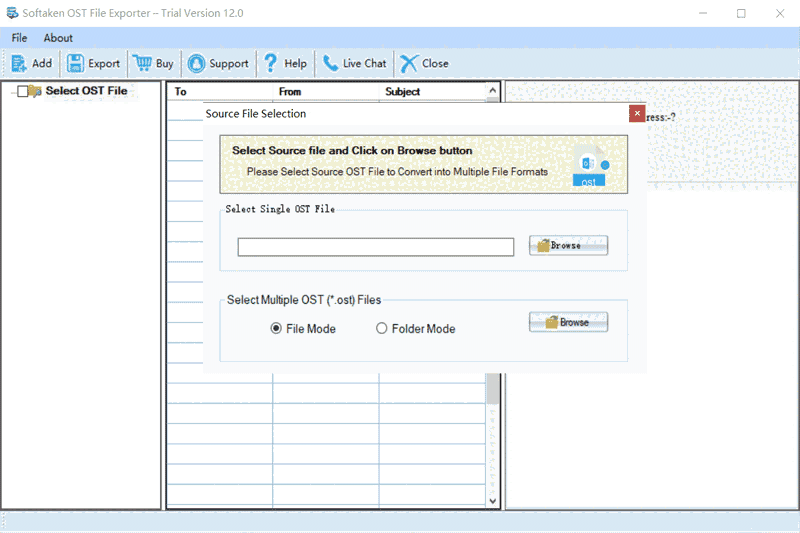Start a Live Chat from the toolbar
Viewport: 800px width, 533px height.
[x=355, y=63]
